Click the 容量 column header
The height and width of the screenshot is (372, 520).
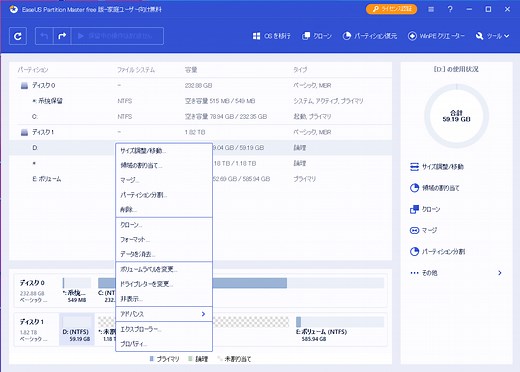coord(191,70)
